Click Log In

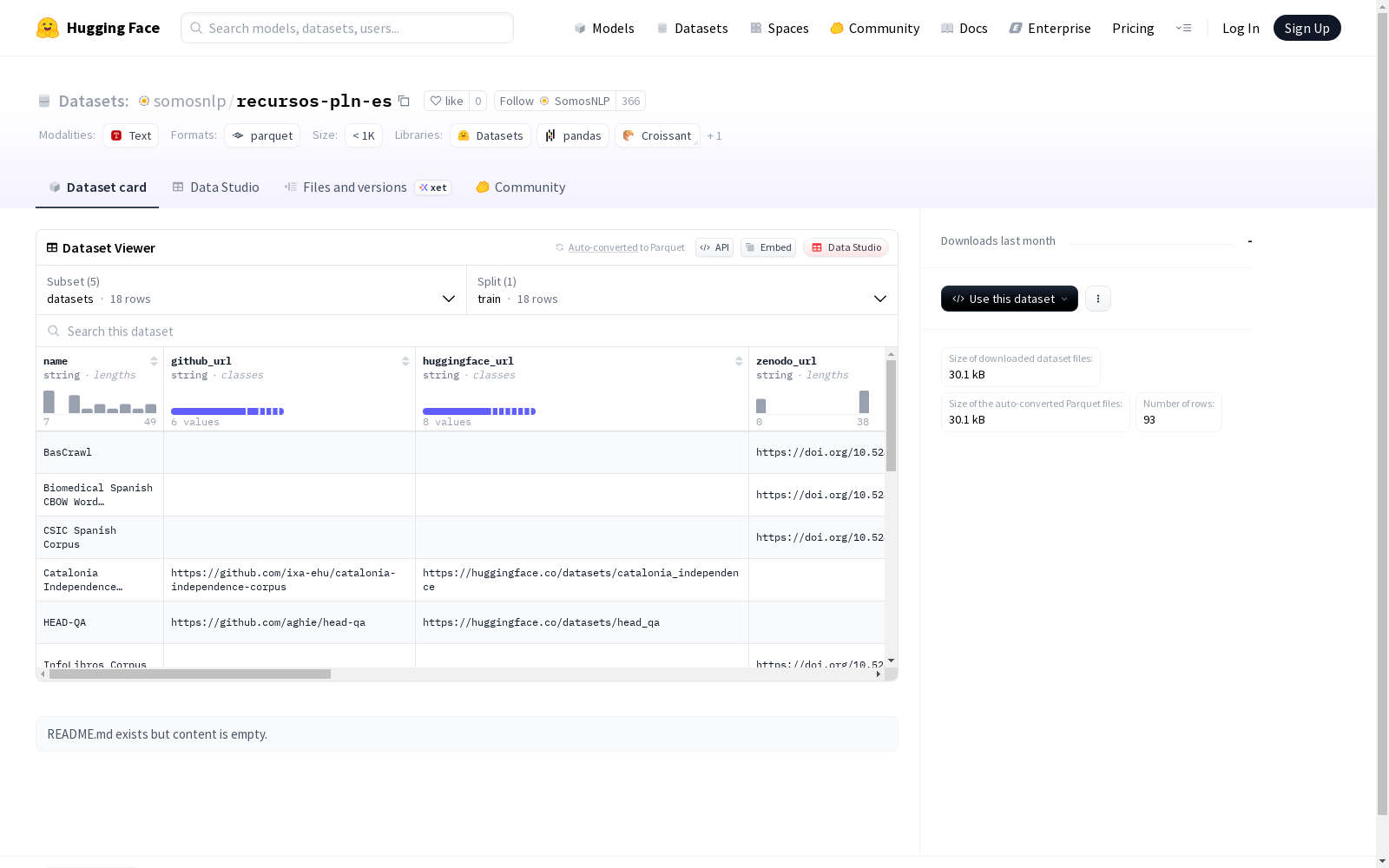[x=1241, y=28]
